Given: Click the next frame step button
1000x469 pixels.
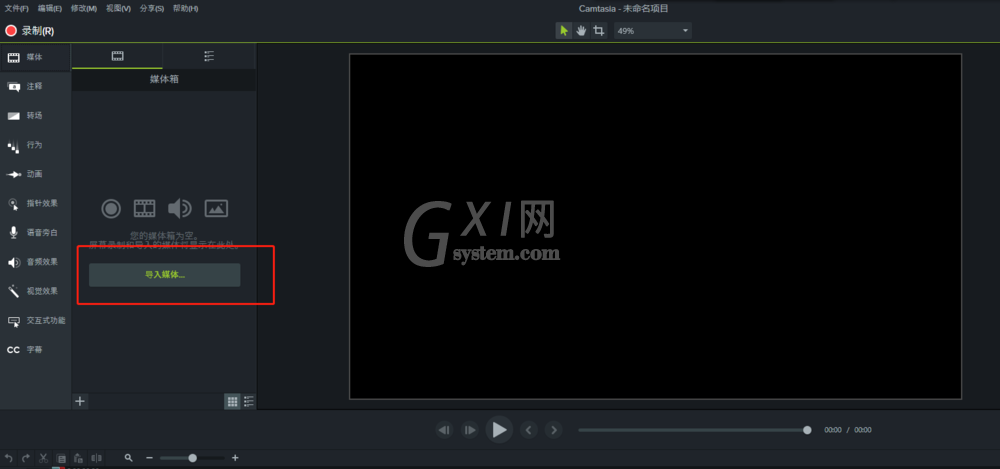Looking at the screenshot, I should (469, 430).
